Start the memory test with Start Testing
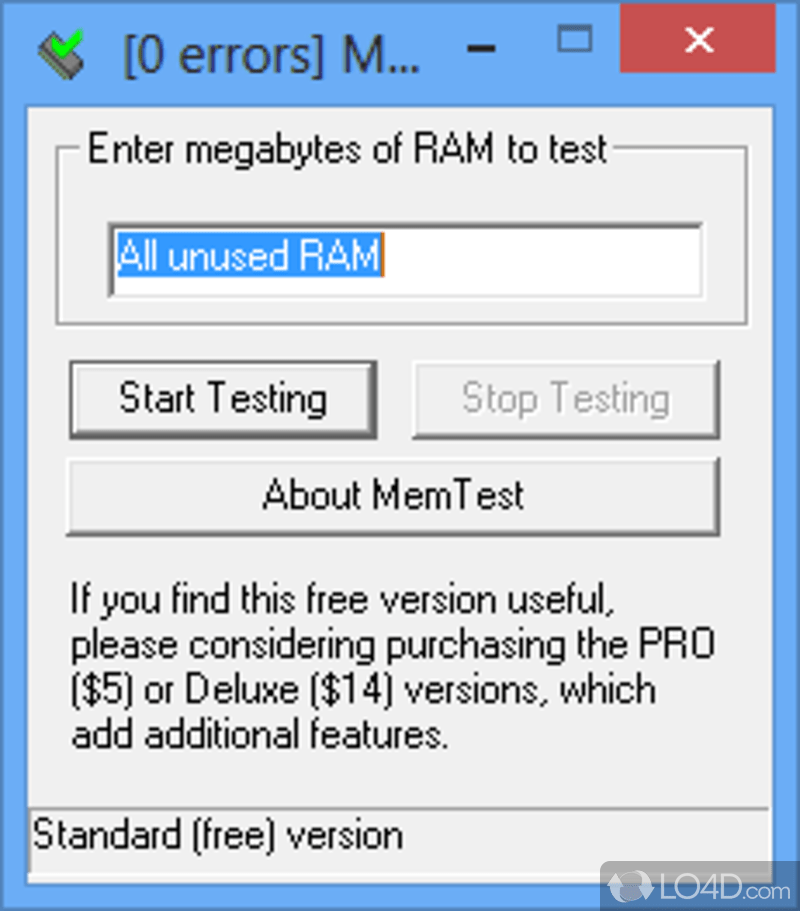This screenshot has width=800, height=911. coord(223,400)
